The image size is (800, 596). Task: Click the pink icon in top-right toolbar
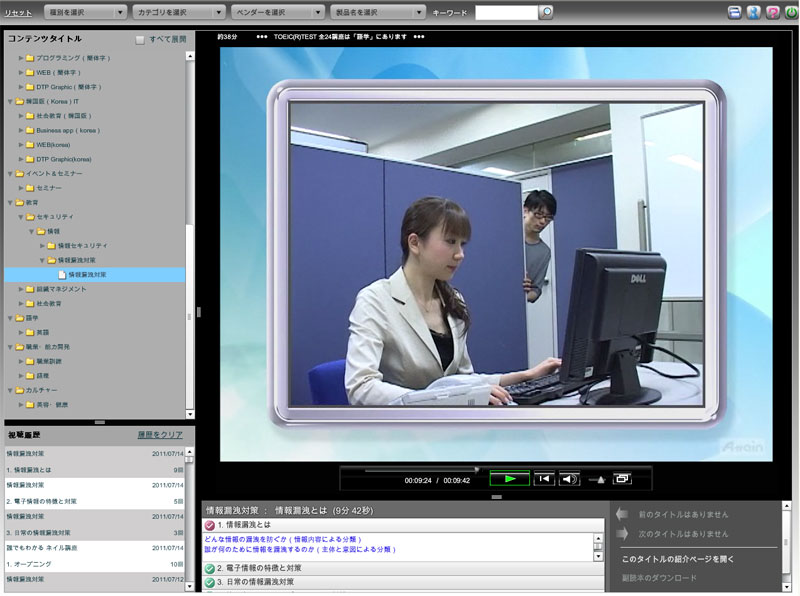pyautogui.click(x=772, y=12)
